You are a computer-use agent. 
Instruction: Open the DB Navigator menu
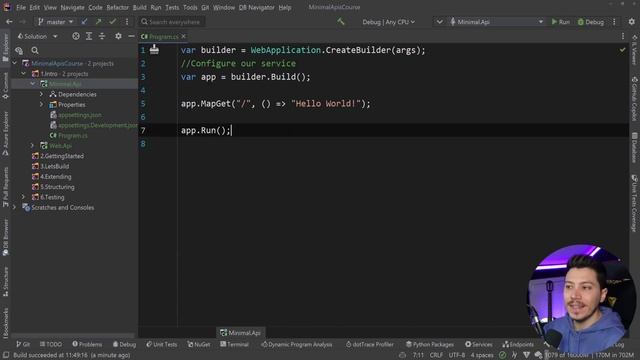(x=257, y=7)
